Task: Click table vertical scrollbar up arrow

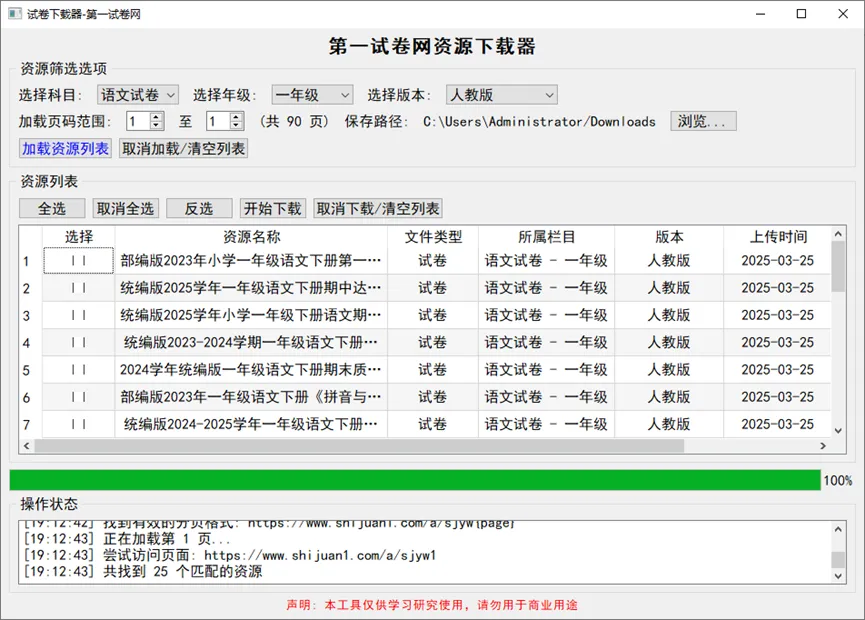Action: [838, 234]
